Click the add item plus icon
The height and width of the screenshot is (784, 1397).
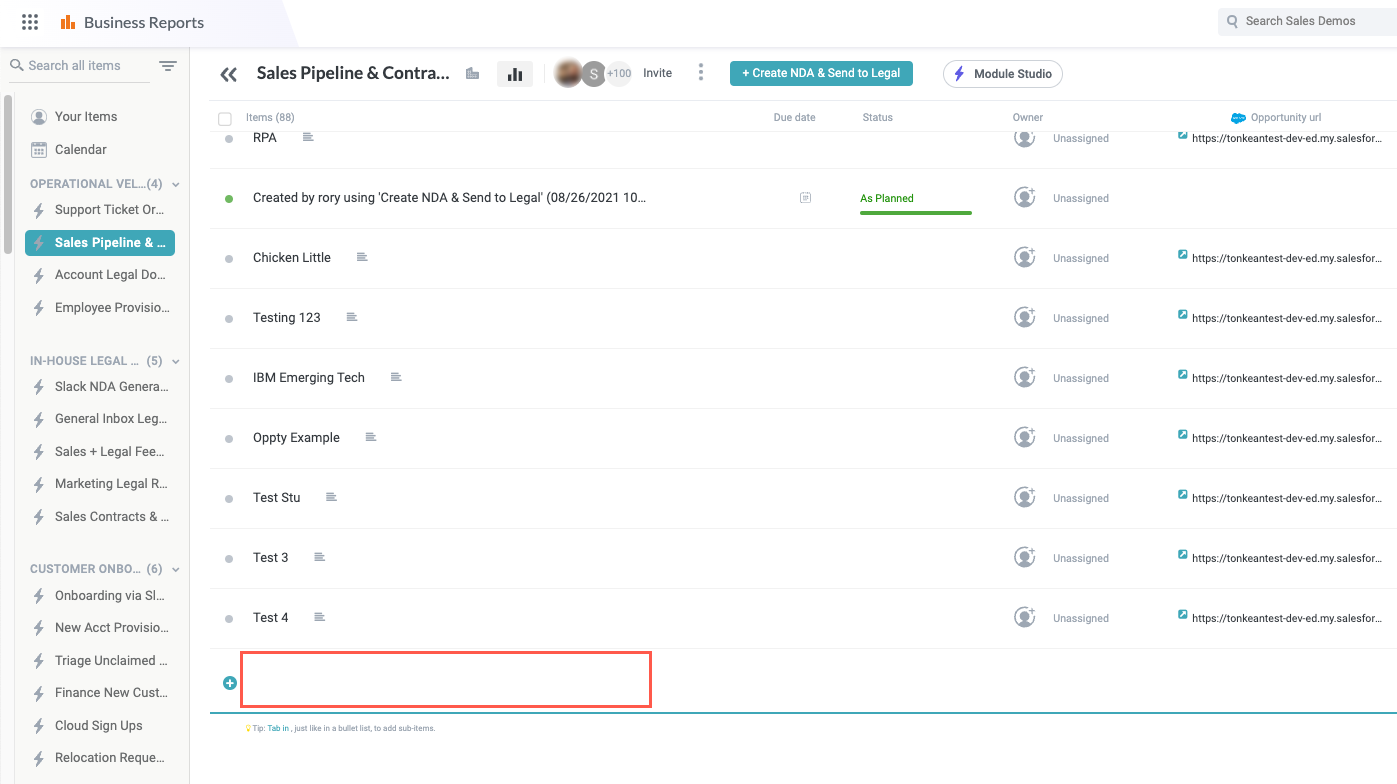(x=230, y=683)
